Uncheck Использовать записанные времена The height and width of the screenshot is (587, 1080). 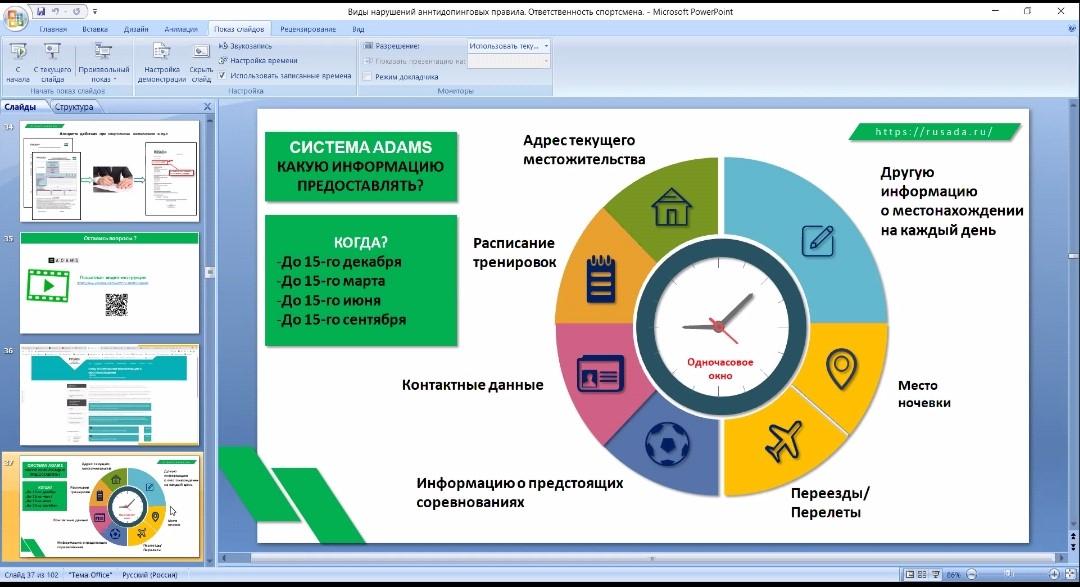(222, 76)
